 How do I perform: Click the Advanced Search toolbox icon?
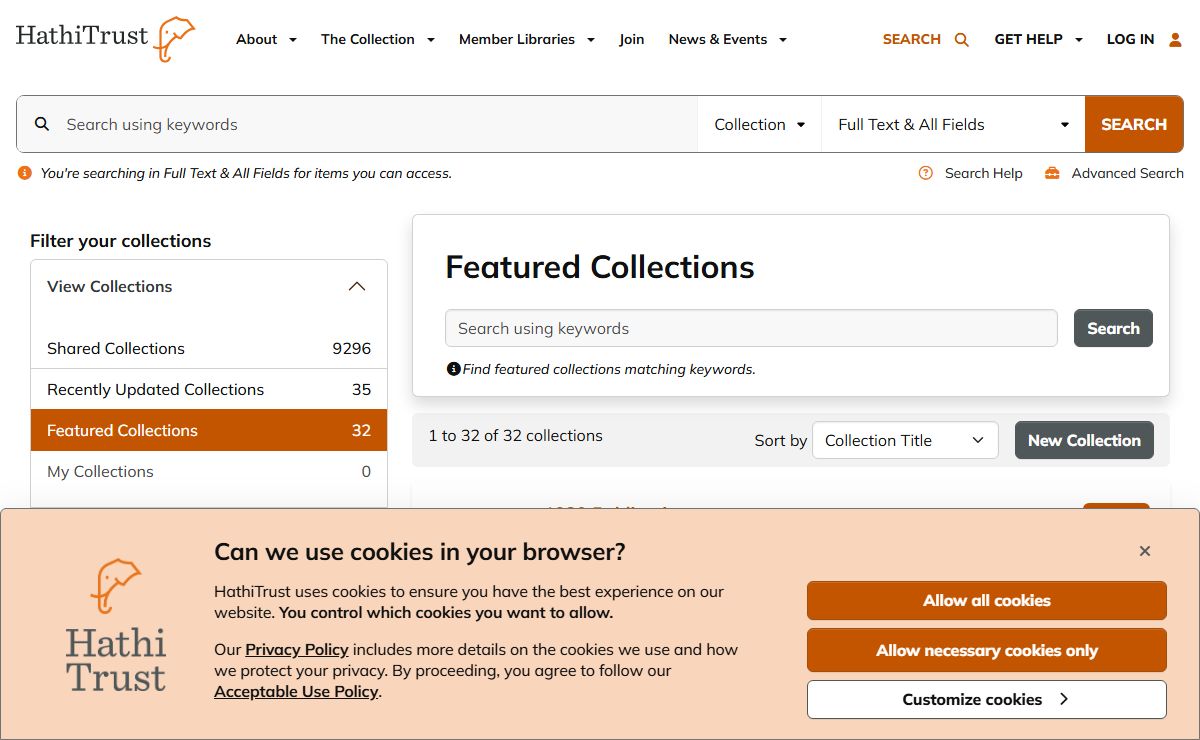1052,173
